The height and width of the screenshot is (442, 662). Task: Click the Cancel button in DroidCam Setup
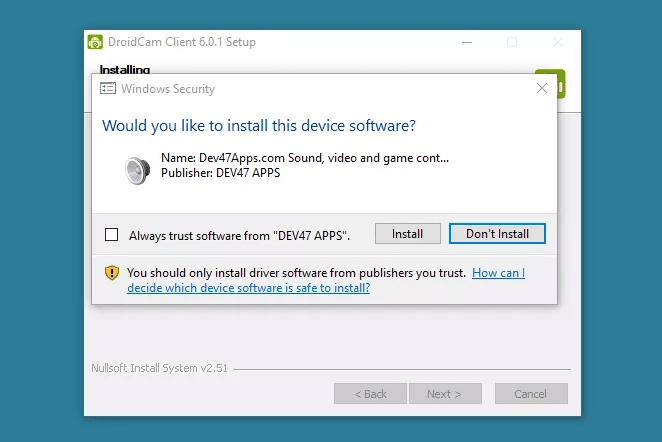(531, 393)
